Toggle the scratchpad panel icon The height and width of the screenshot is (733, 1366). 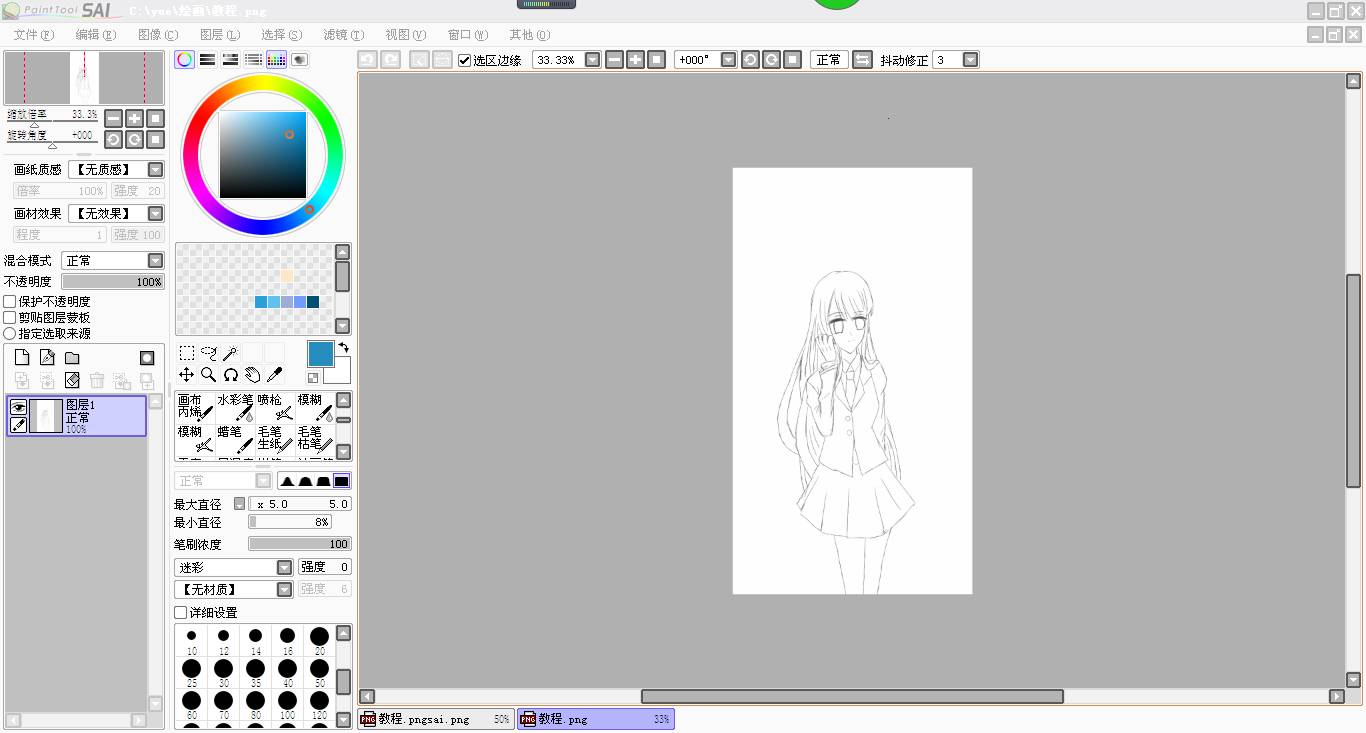click(x=300, y=60)
